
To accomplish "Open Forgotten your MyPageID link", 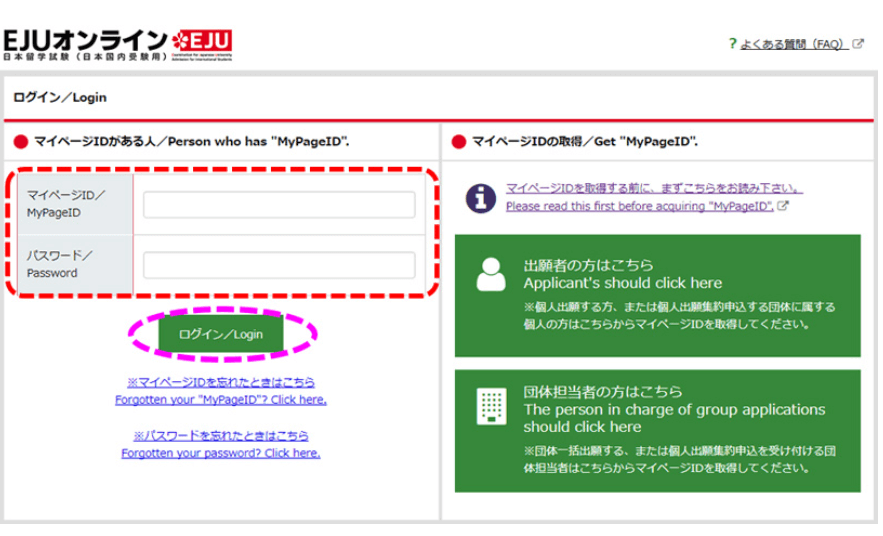I will (x=221, y=400).
